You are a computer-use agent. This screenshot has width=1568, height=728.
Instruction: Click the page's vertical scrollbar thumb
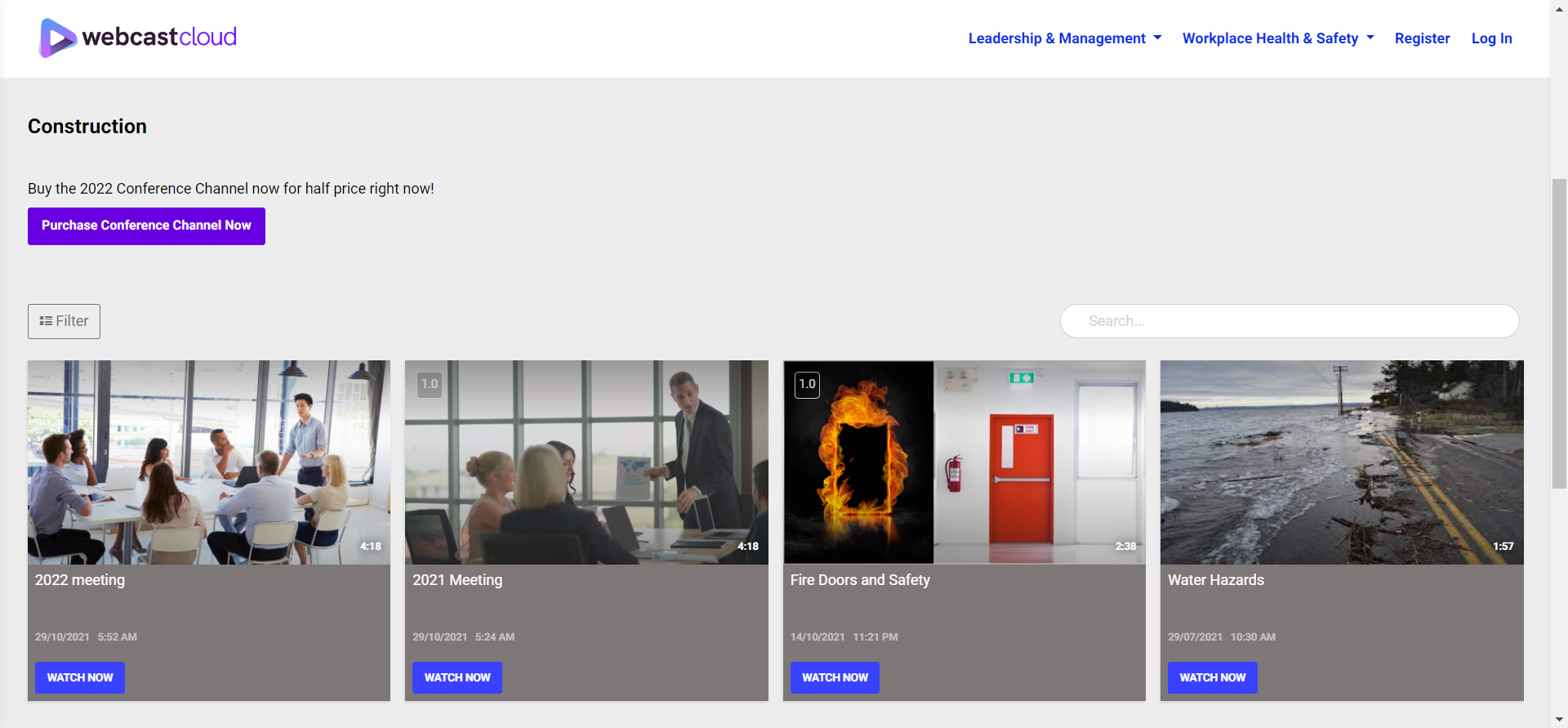coord(1559,333)
